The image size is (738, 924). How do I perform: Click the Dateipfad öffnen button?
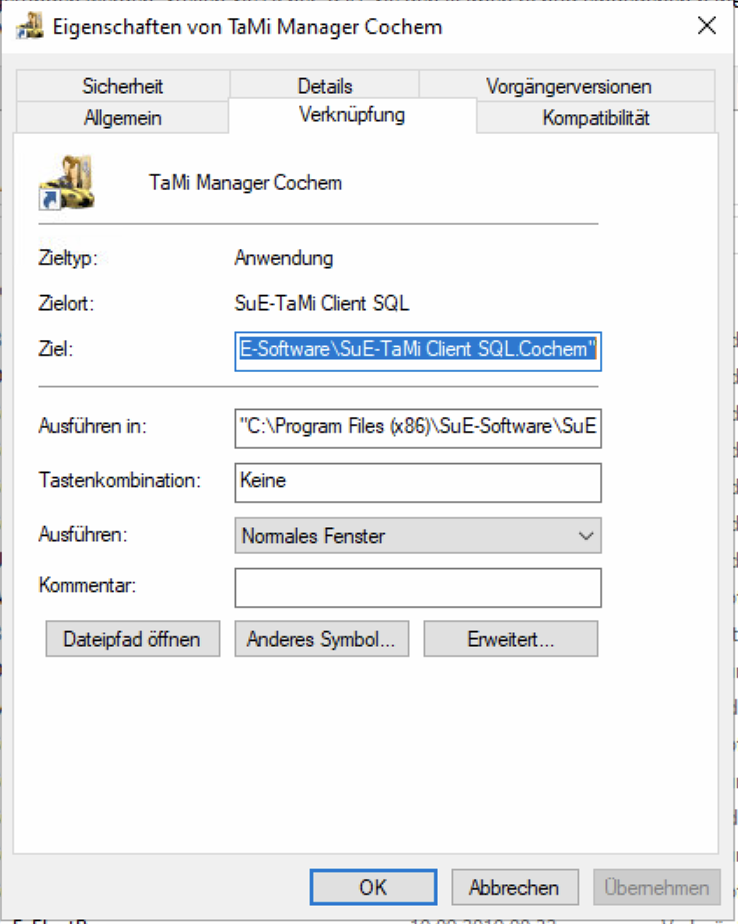pyautogui.click(x=133, y=639)
